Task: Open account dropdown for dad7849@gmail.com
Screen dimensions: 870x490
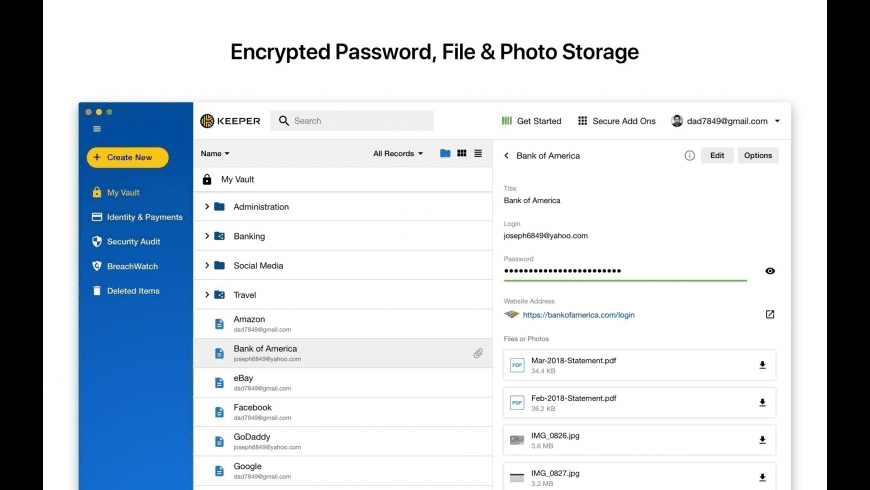Action: pyautogui.click(x=726, y=121)
